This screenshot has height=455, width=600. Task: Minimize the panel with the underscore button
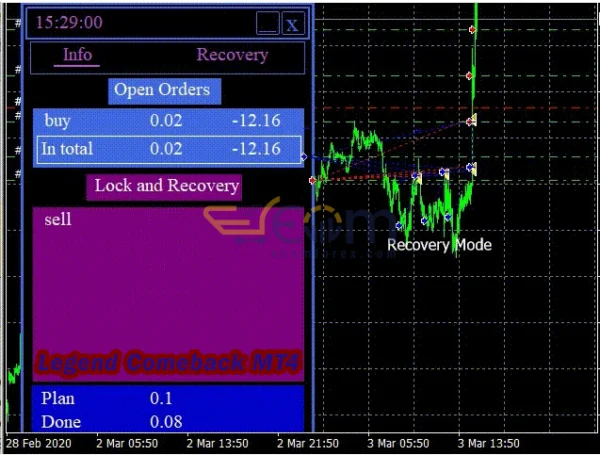click(267, 23)
